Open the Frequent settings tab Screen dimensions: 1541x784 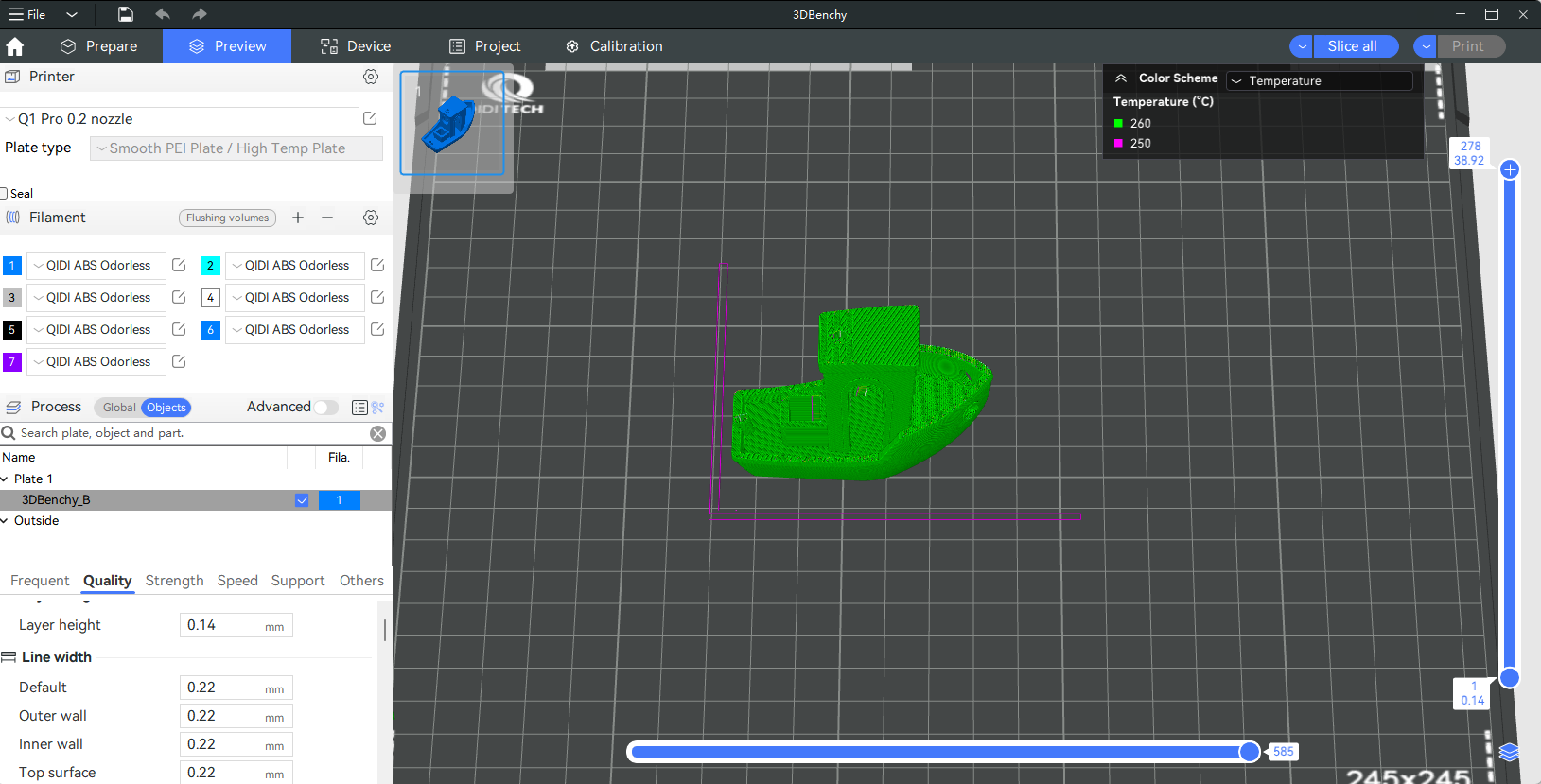coord(40,581)
